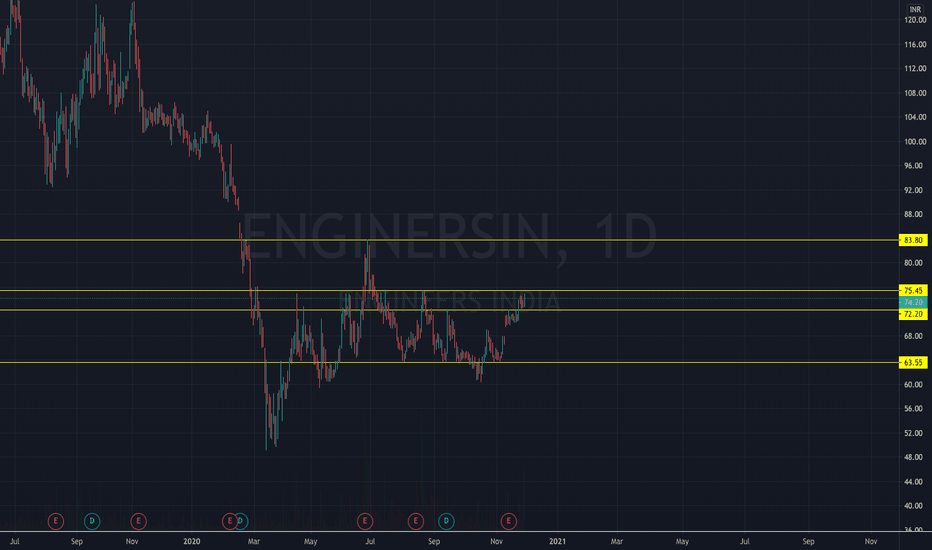This screenshot has width=932, height=550.
Task: Select the 83.80 yellow price label
Action: 913,240
